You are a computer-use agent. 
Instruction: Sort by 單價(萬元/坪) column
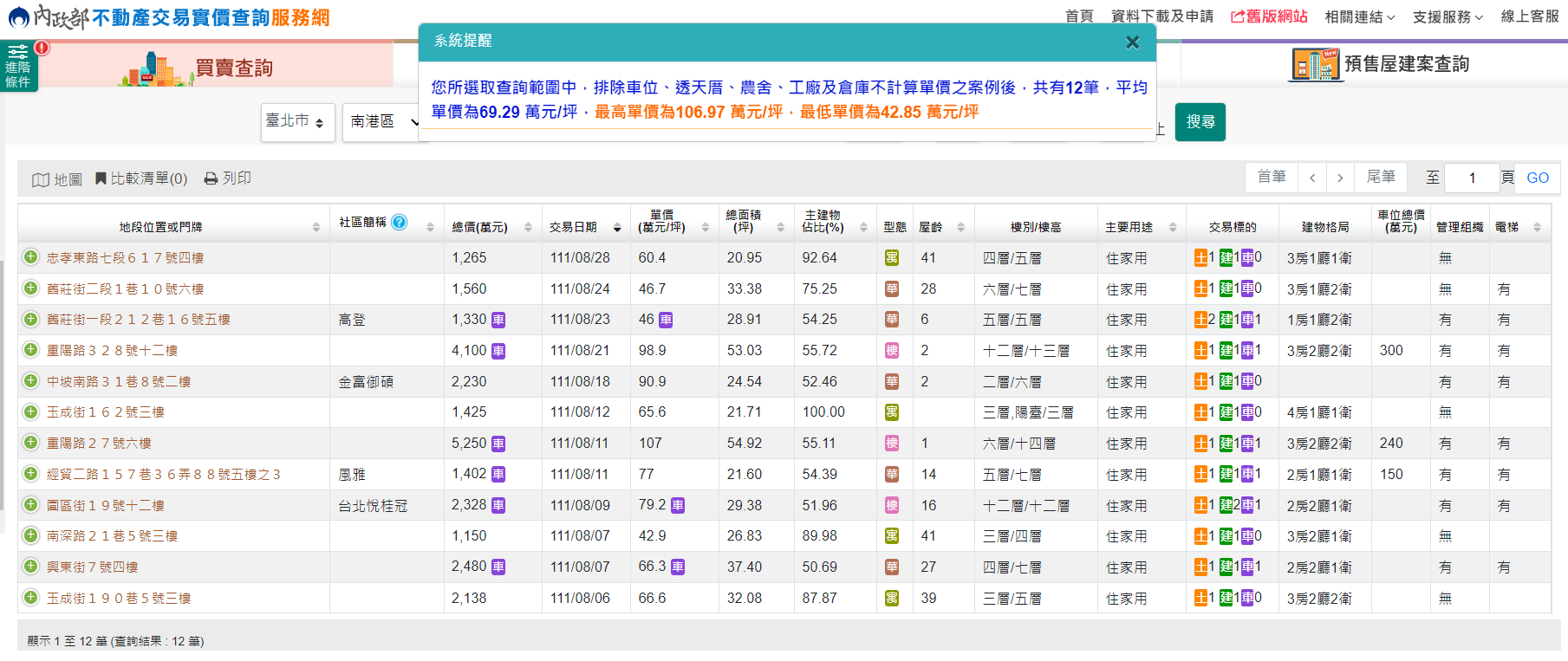pyautogui.click(x=706, y=227)
